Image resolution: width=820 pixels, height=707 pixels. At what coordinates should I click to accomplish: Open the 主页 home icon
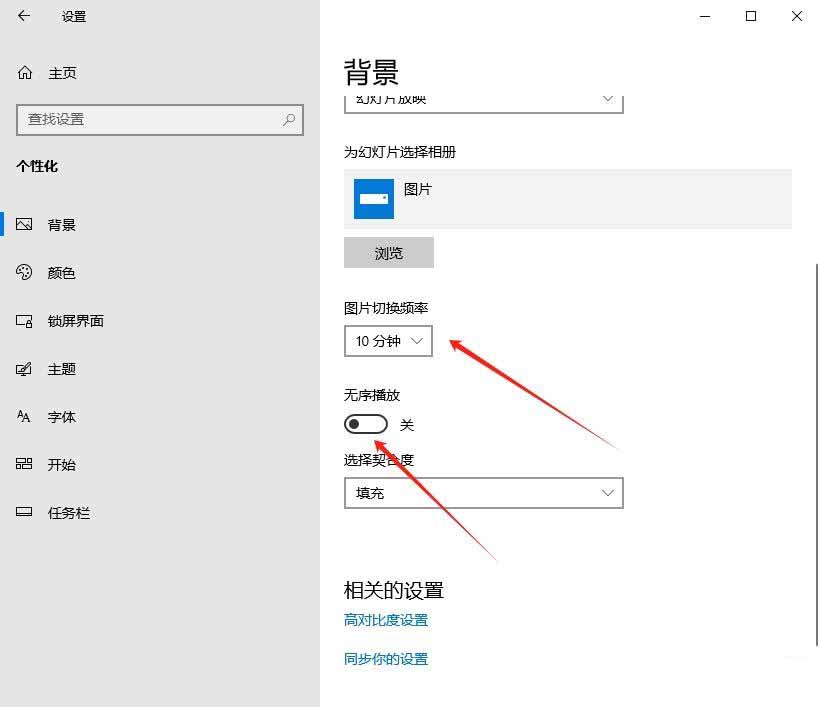pos(25,73)
